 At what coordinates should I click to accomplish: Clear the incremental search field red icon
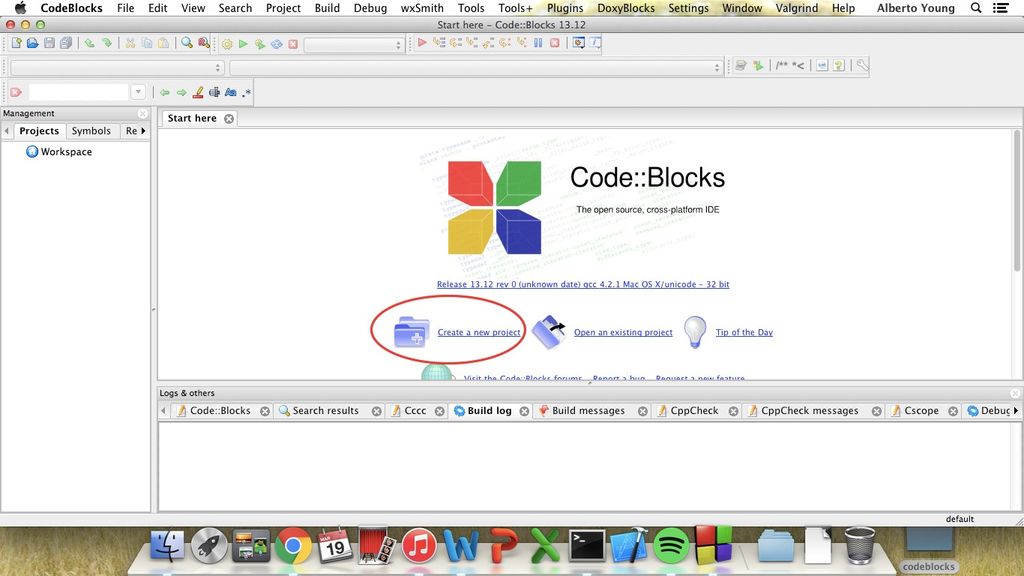click(16, 92)
